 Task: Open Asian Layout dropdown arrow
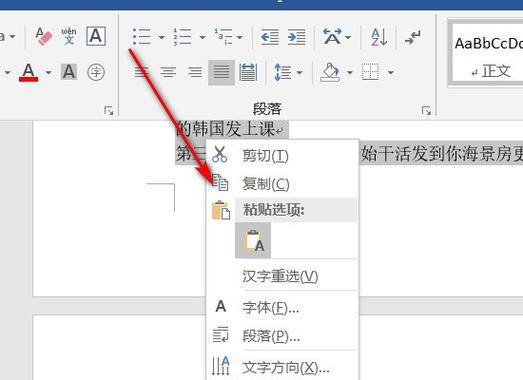pos(348,37)
